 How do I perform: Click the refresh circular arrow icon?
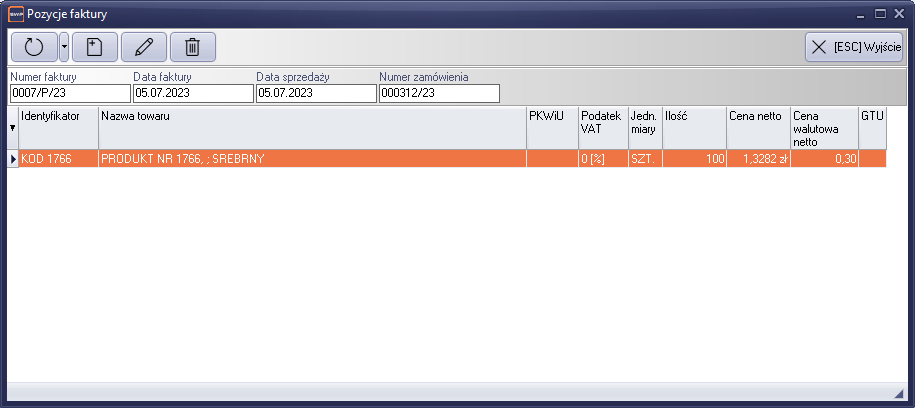pos(34,47)
